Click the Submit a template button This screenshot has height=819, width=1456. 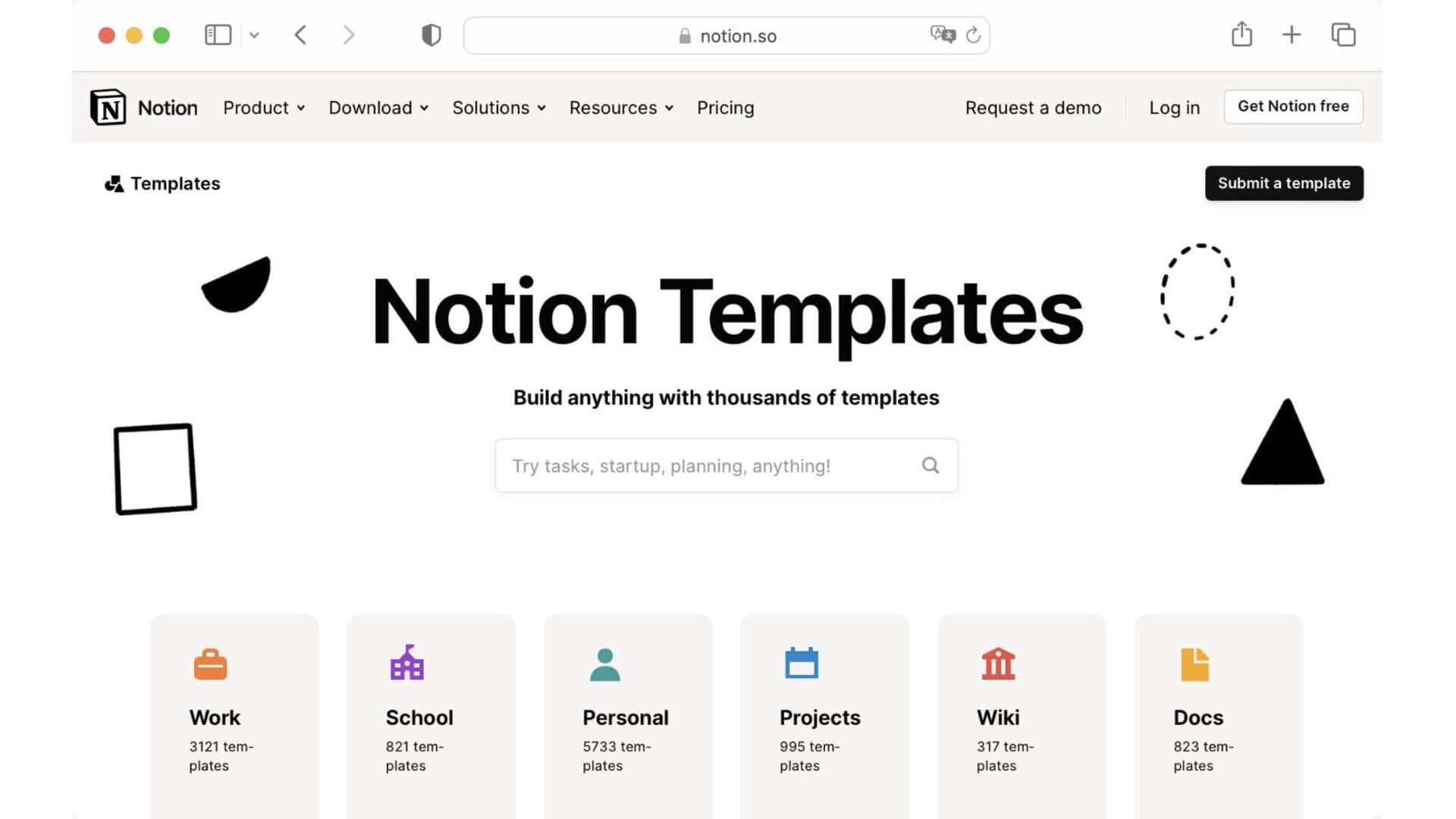pyautogui.click(x=1284, y=182)
